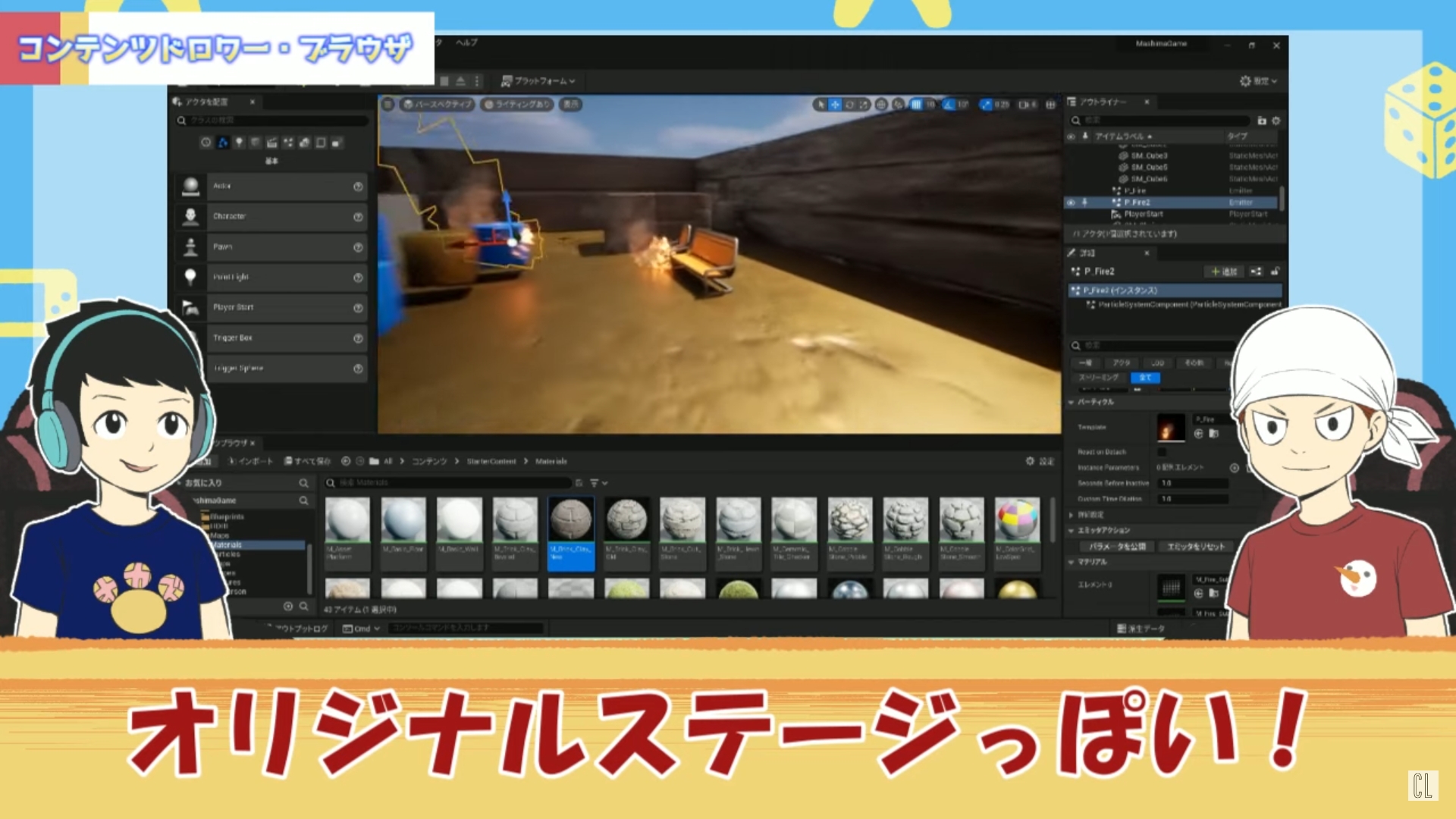
Task: Select the Player Start actor icon
Action: 190,307
